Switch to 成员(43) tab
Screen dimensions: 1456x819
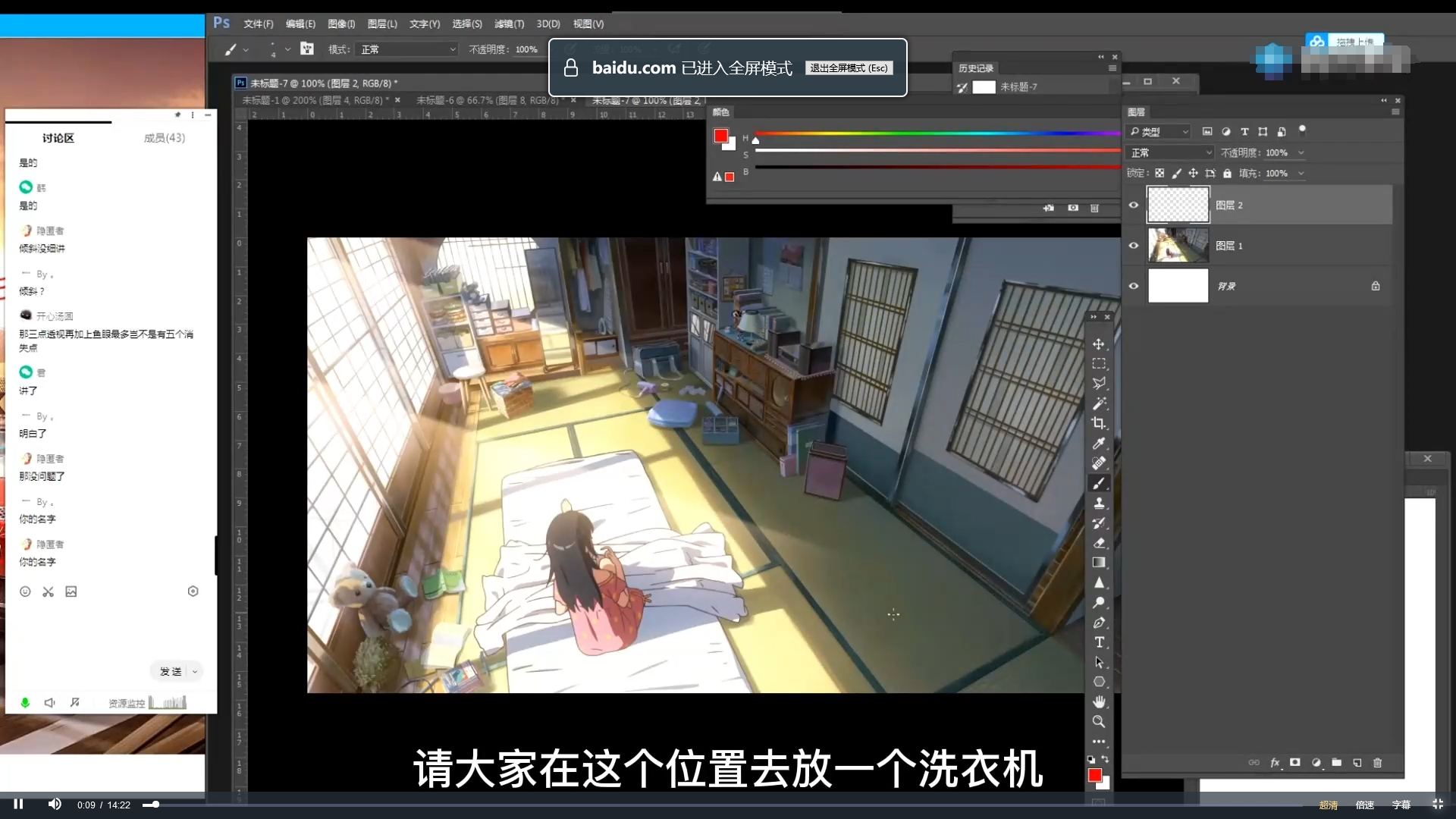(165, 138)
